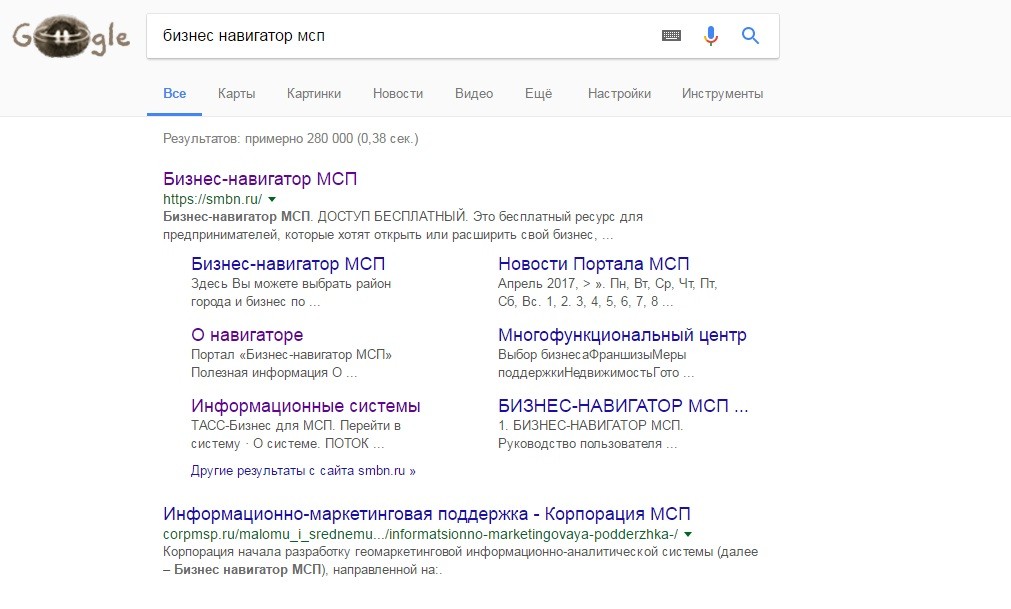This screenshot has height=609, width=1011.
Task: Click snippet text 'Здесь Вы можете выбрать район'
Action: [291, 284]
